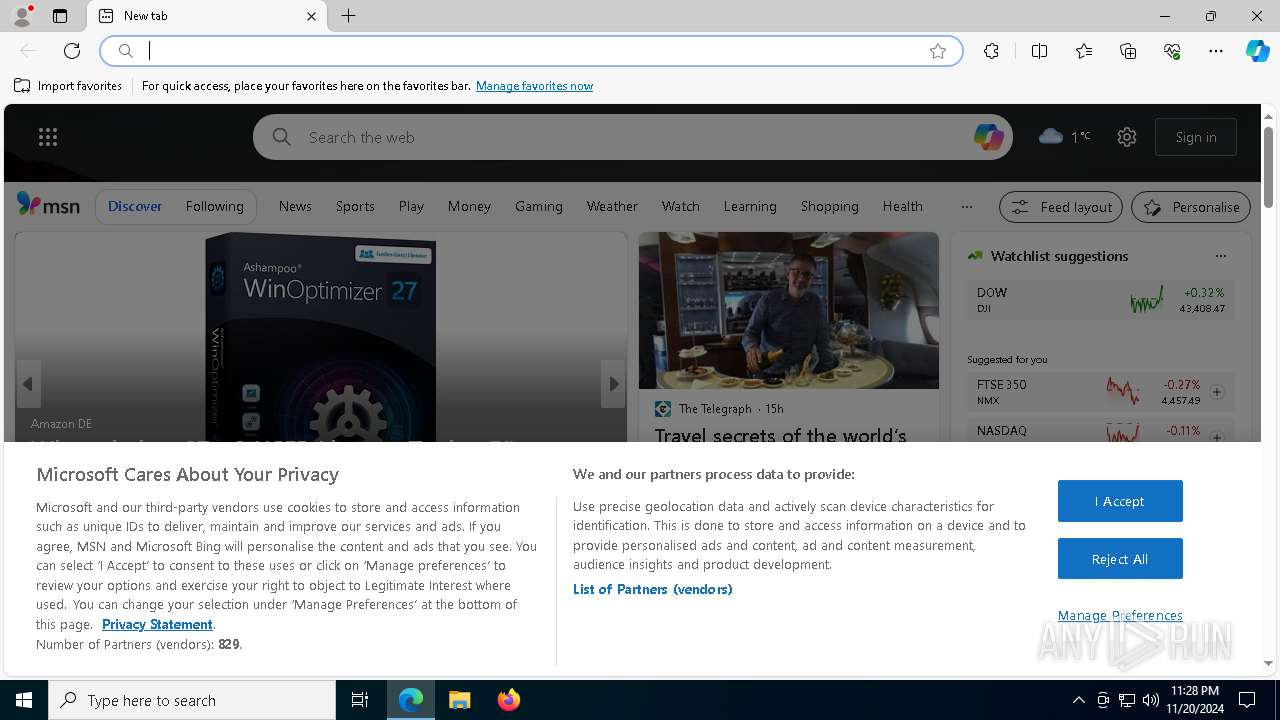Refresh the page
This screenshot has width=1280, height=720.
(72, 51)
